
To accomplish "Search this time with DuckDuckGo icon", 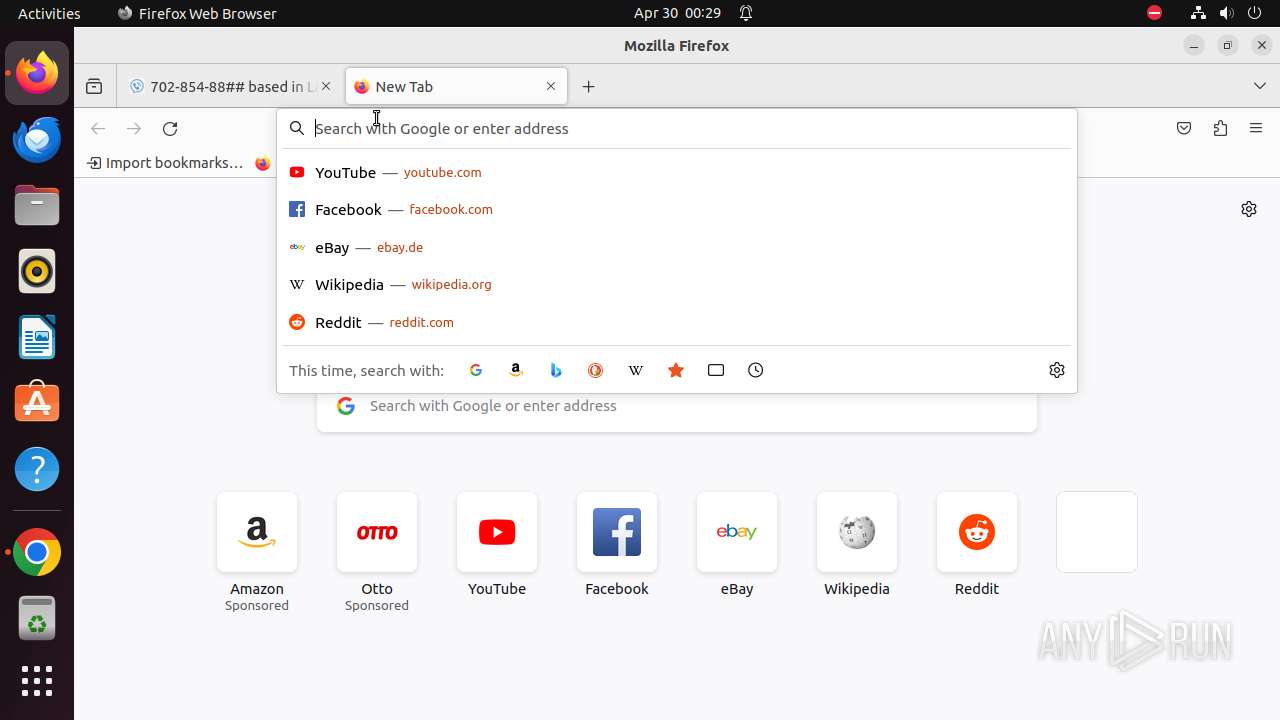I will [596, 370].
